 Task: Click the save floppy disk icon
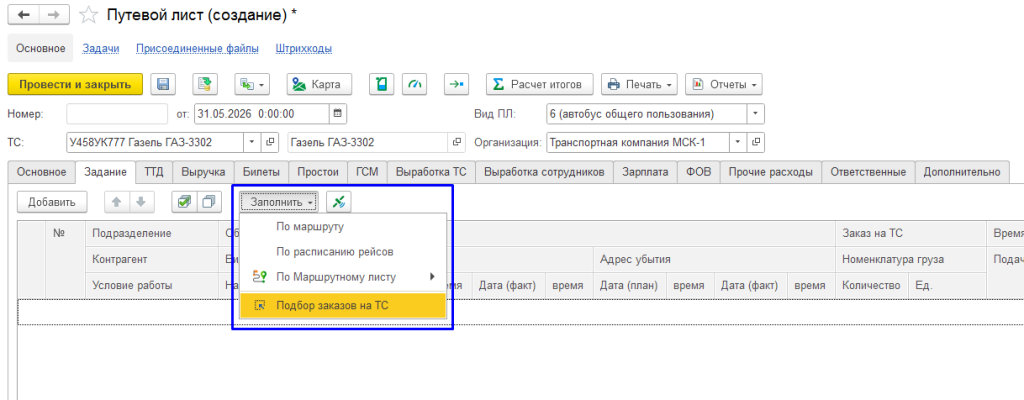[163, 84]
